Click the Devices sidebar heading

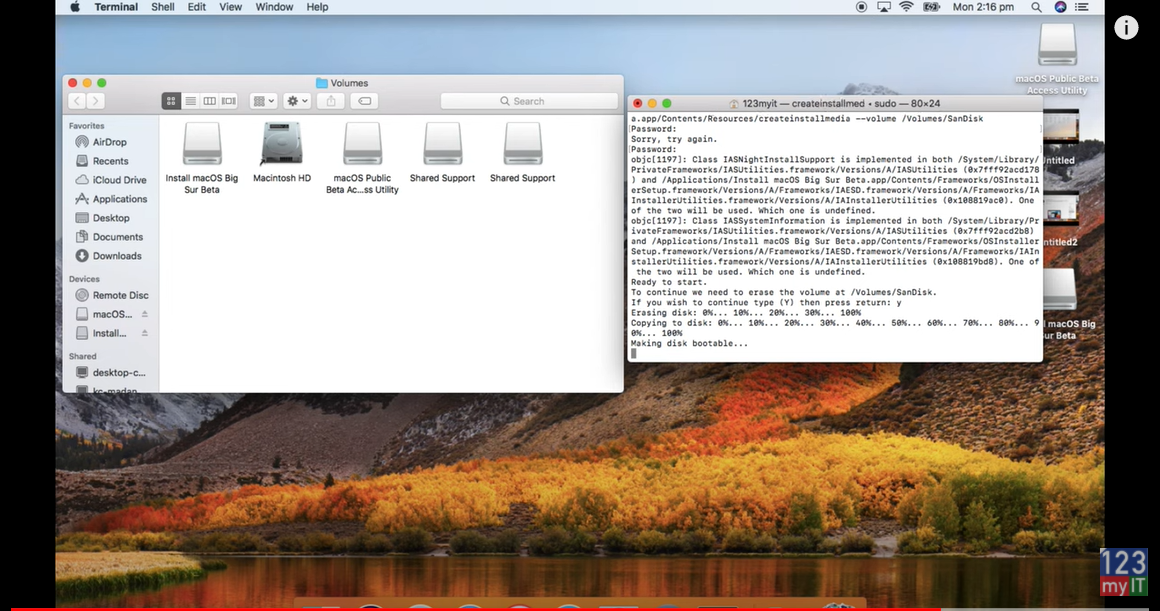[84, 279]
